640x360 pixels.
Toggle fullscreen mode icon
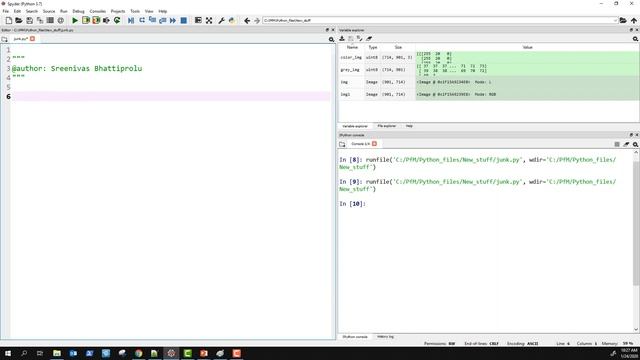coord(209,20)
